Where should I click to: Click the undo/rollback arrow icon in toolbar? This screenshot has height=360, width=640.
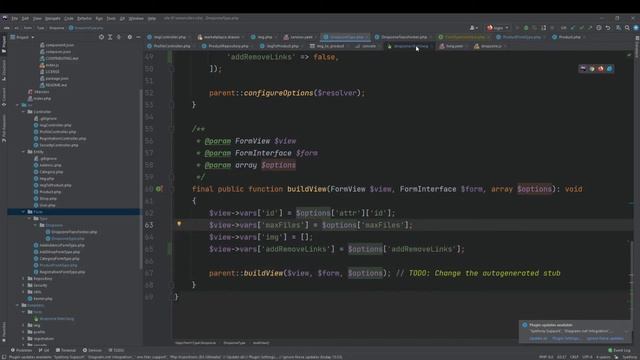(x=608, y=28)
